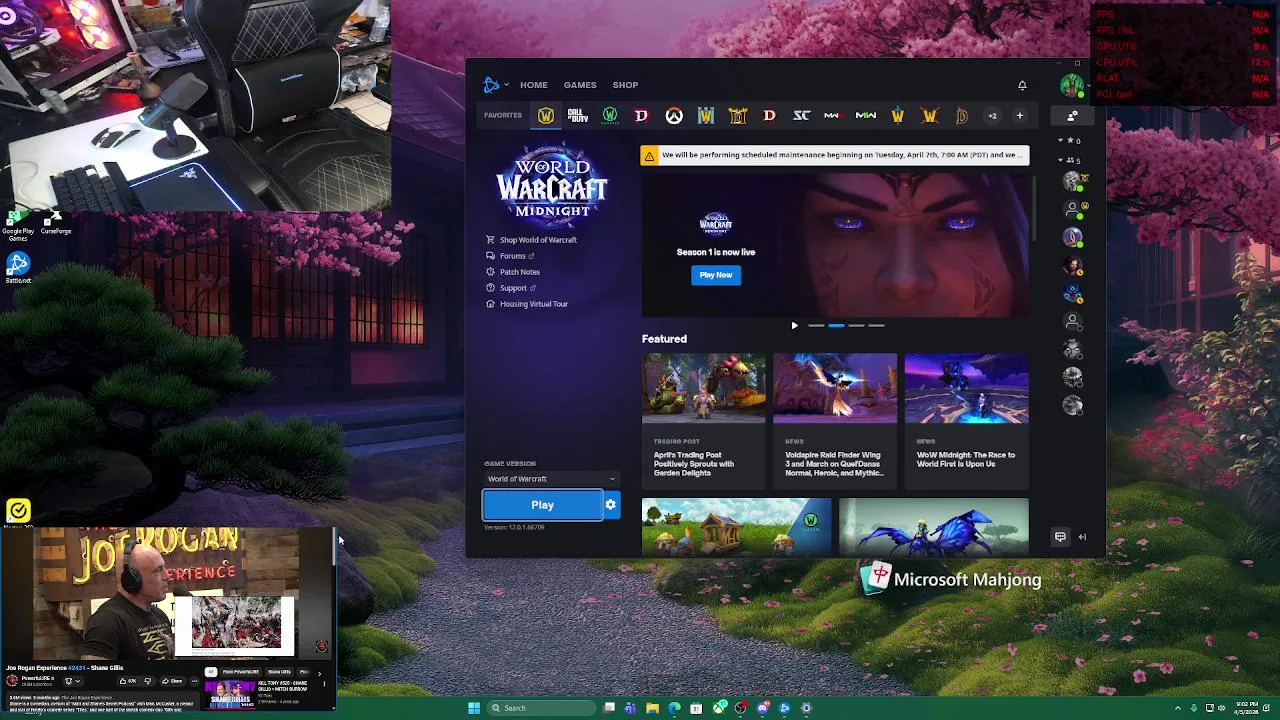Screen dimensions: 1280x720
Task: Jump to the first carousel slide indicator
Action: pos(816,326)
